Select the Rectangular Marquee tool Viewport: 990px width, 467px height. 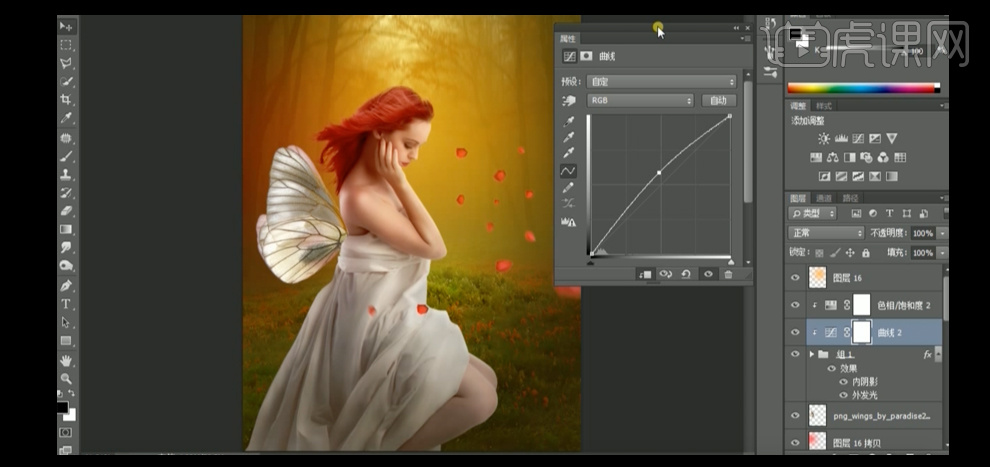coord(66,45)
